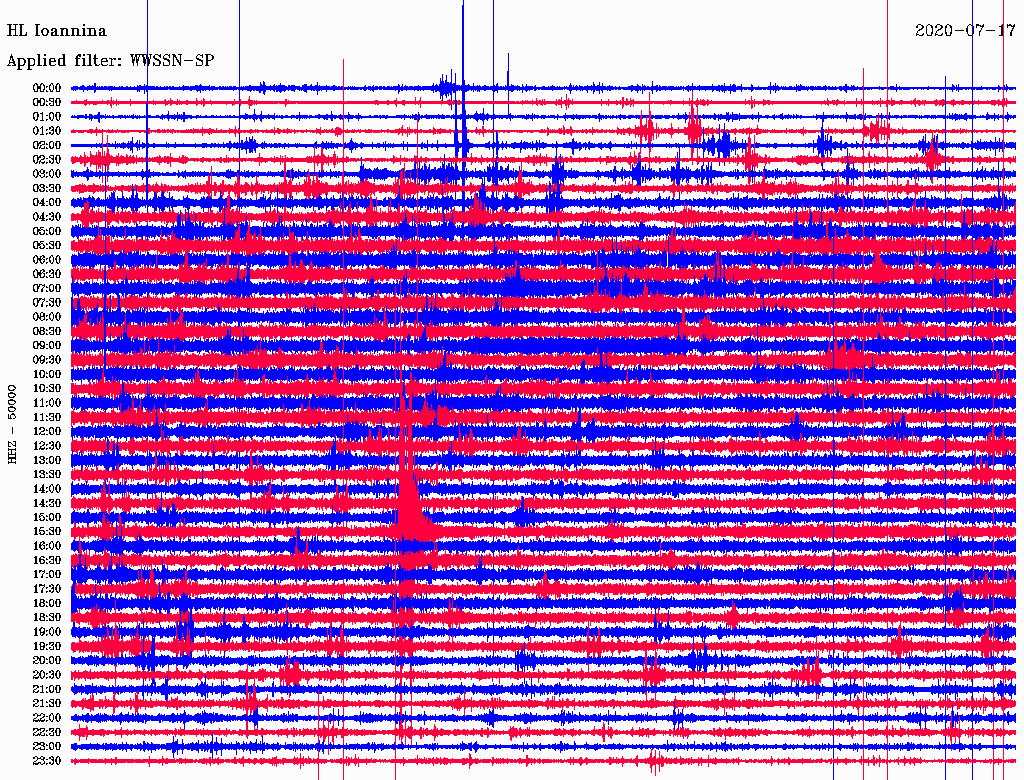Select the 21:30 time label
Image resolution: width=1024 pixels, height=780 pixels.
click(x=47, y=704)
